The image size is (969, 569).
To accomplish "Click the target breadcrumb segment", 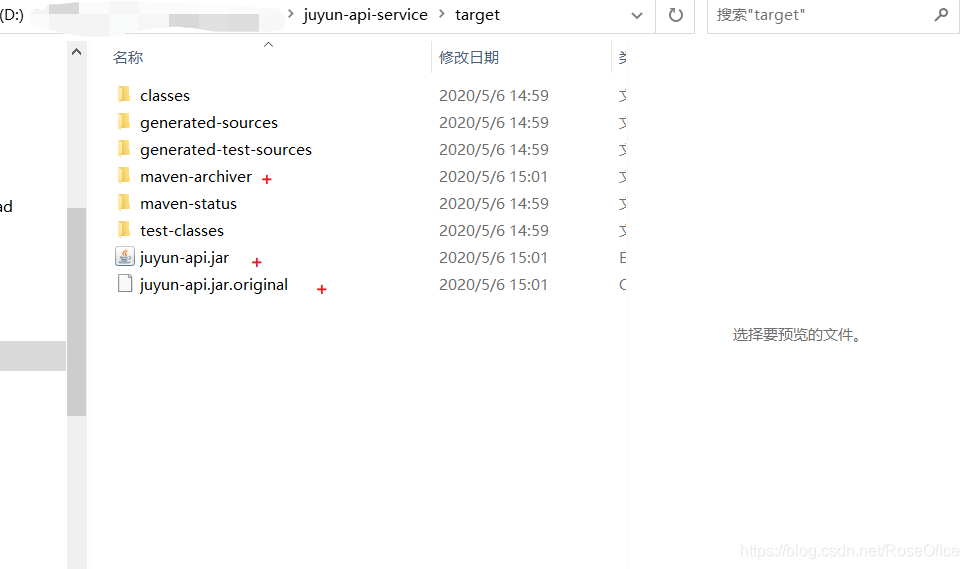I will [x=477, y=15].
